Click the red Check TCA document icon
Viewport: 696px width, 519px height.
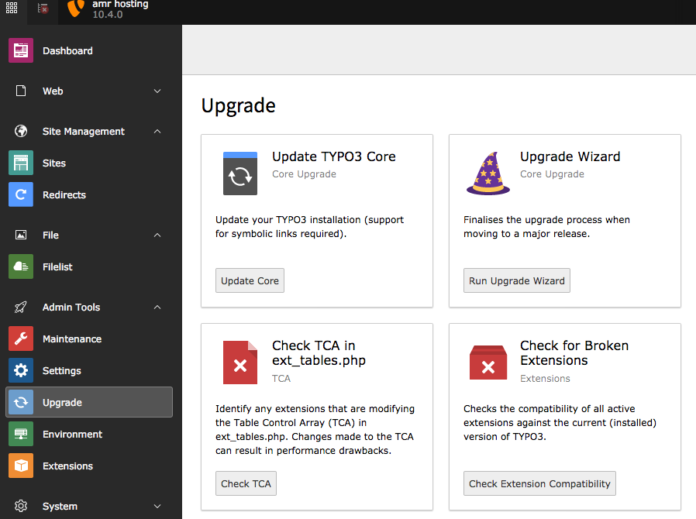pos(240,363)
